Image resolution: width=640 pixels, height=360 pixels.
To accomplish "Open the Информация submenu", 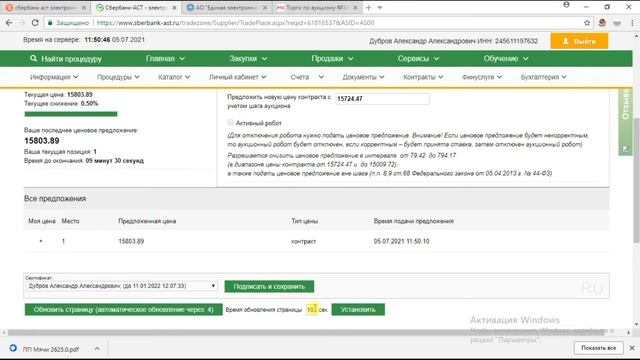I will coord(54,77).
